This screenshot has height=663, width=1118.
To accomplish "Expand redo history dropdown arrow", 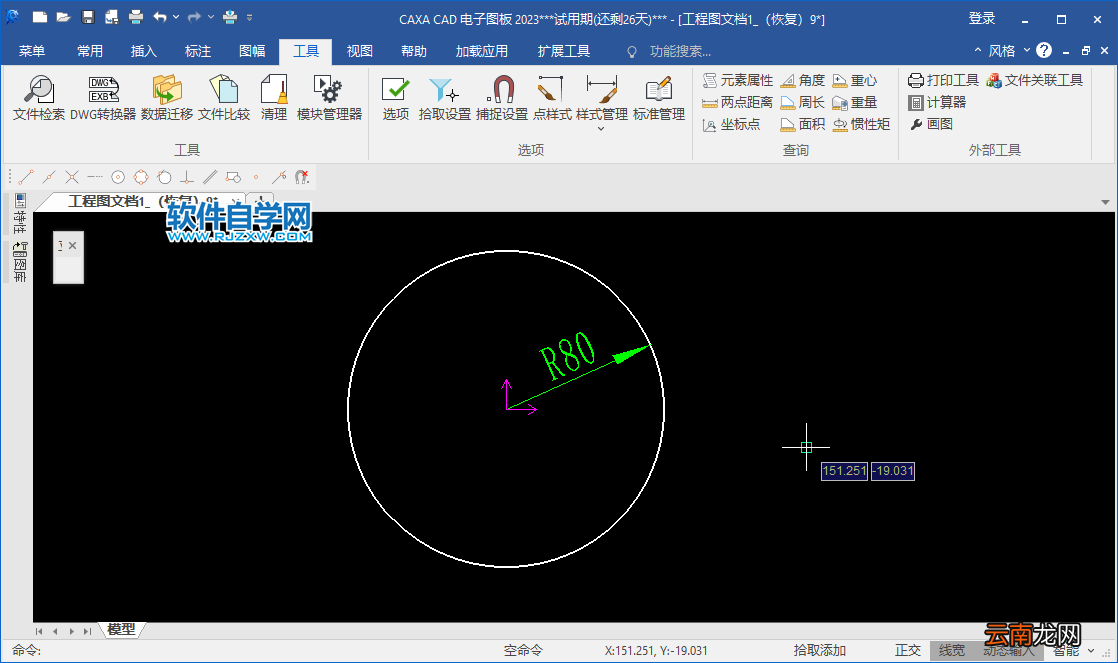I will click(210, 17).
